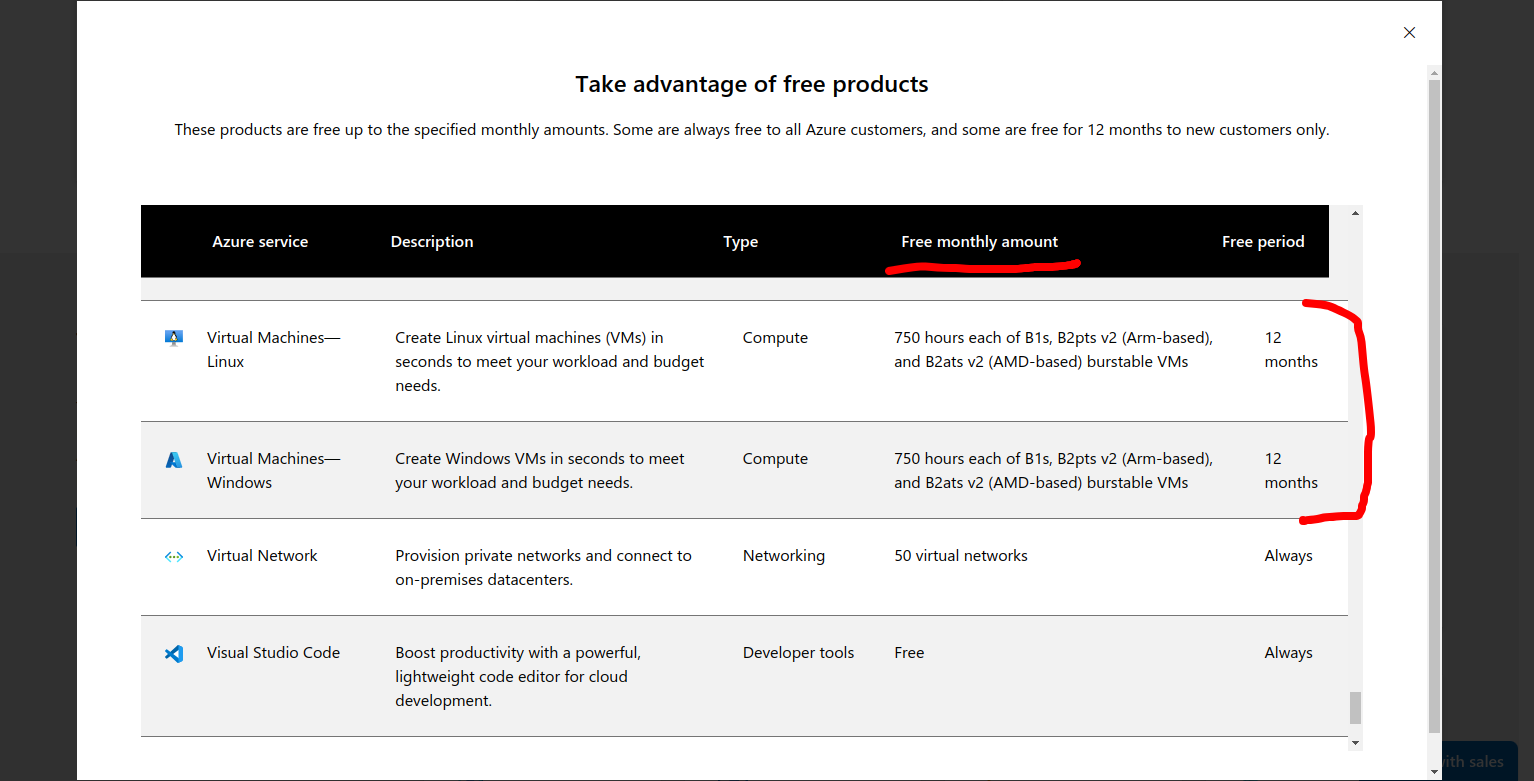1534x781 pixels.
Task: Click the Boost productivity description text
Action: pos(518,677)
